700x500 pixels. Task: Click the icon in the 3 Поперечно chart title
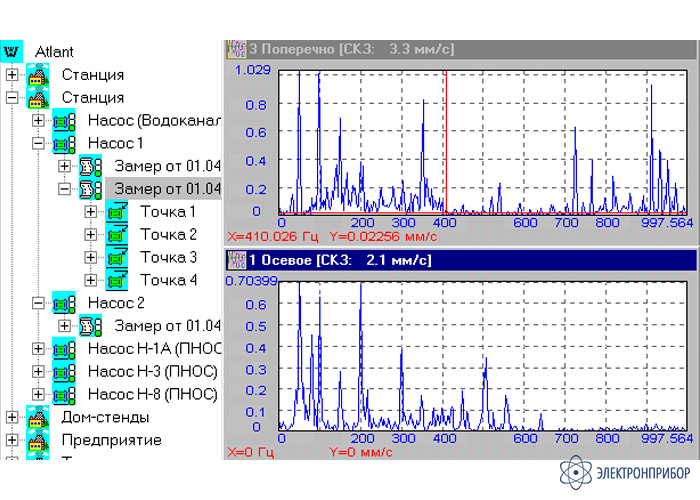[x=236, y=48]
